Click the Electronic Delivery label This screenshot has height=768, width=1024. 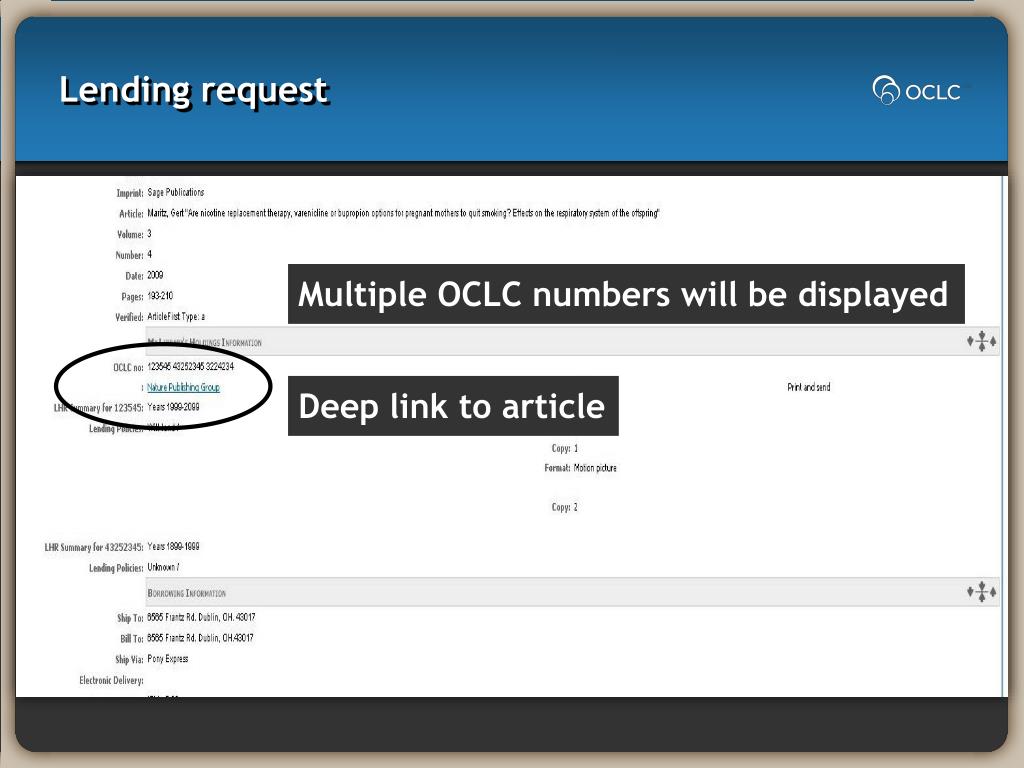111,680
